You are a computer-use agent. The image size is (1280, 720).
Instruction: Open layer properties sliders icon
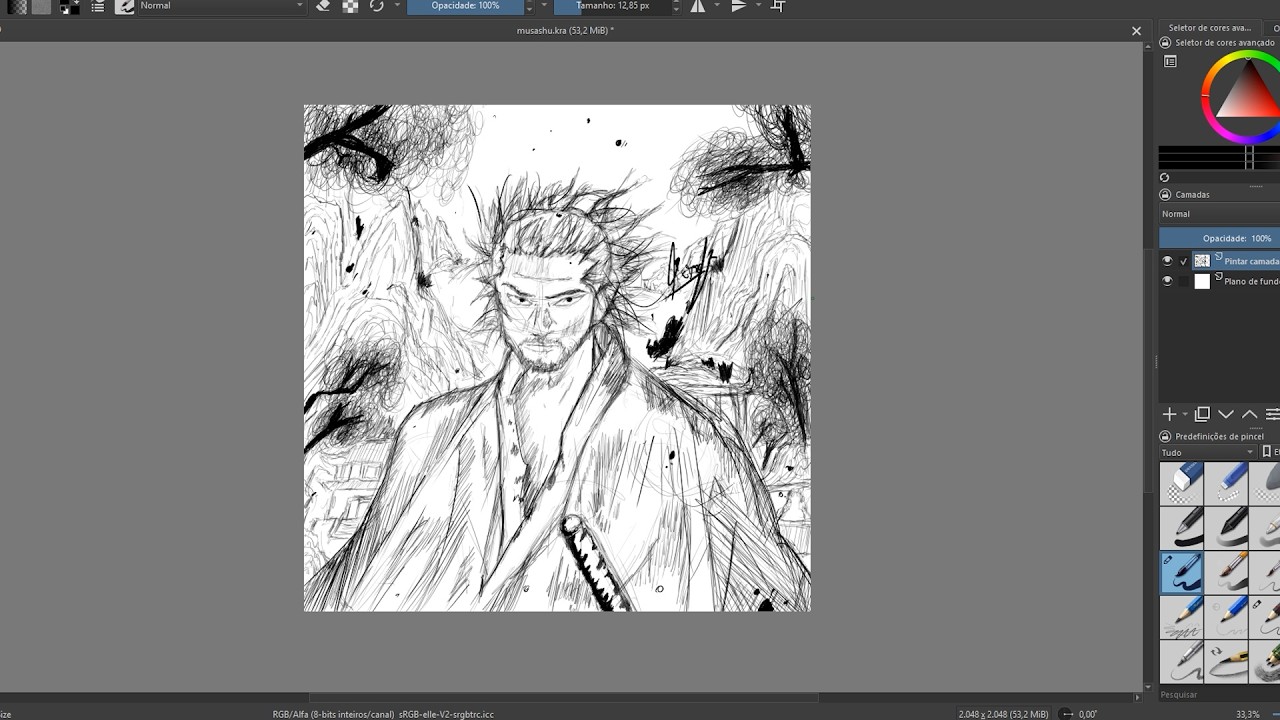[1272, 414]
